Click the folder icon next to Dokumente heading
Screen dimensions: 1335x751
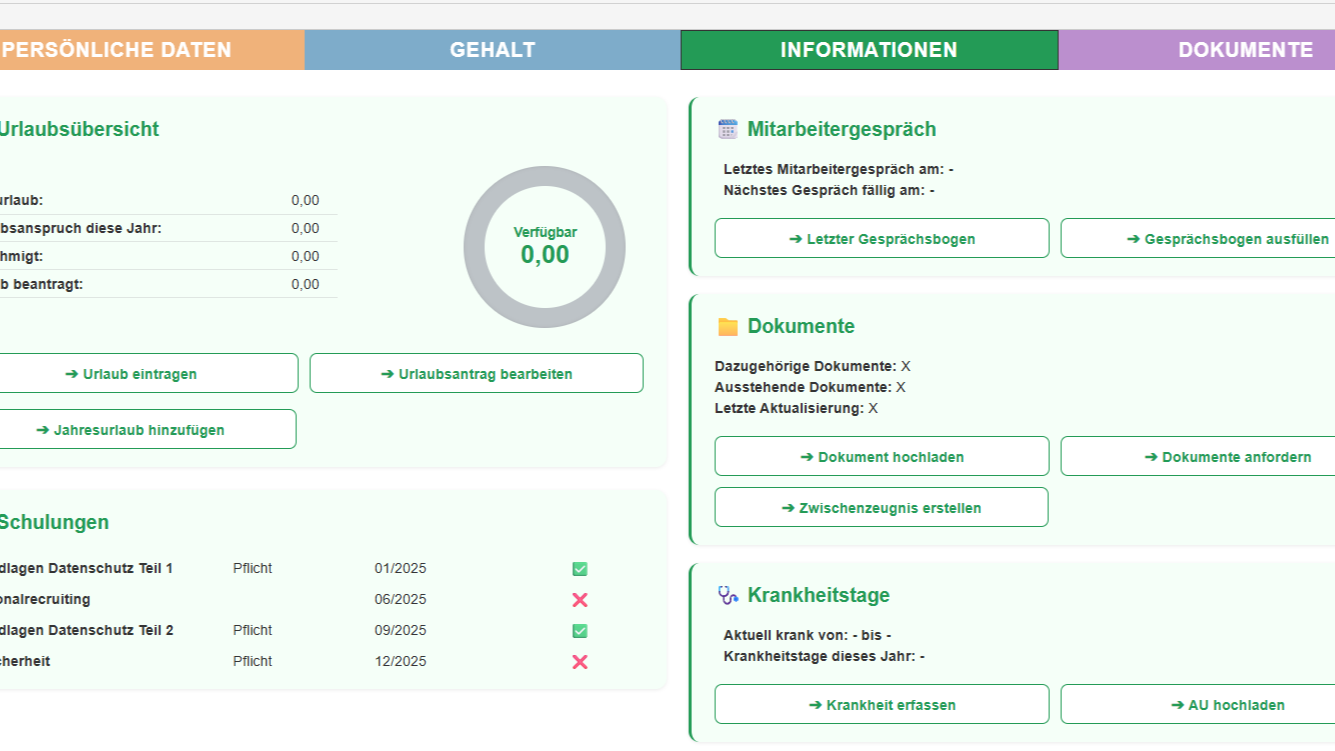(x=728, y=327)
